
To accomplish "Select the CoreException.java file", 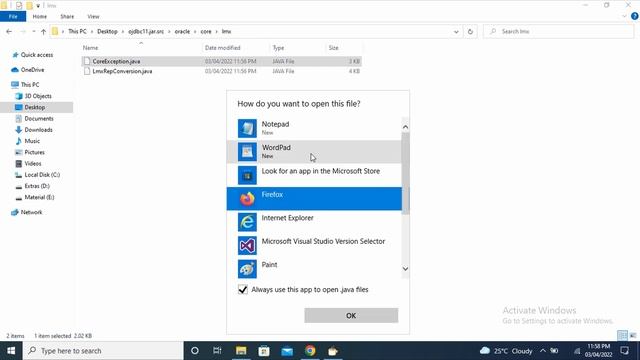I will pos(222,61).
